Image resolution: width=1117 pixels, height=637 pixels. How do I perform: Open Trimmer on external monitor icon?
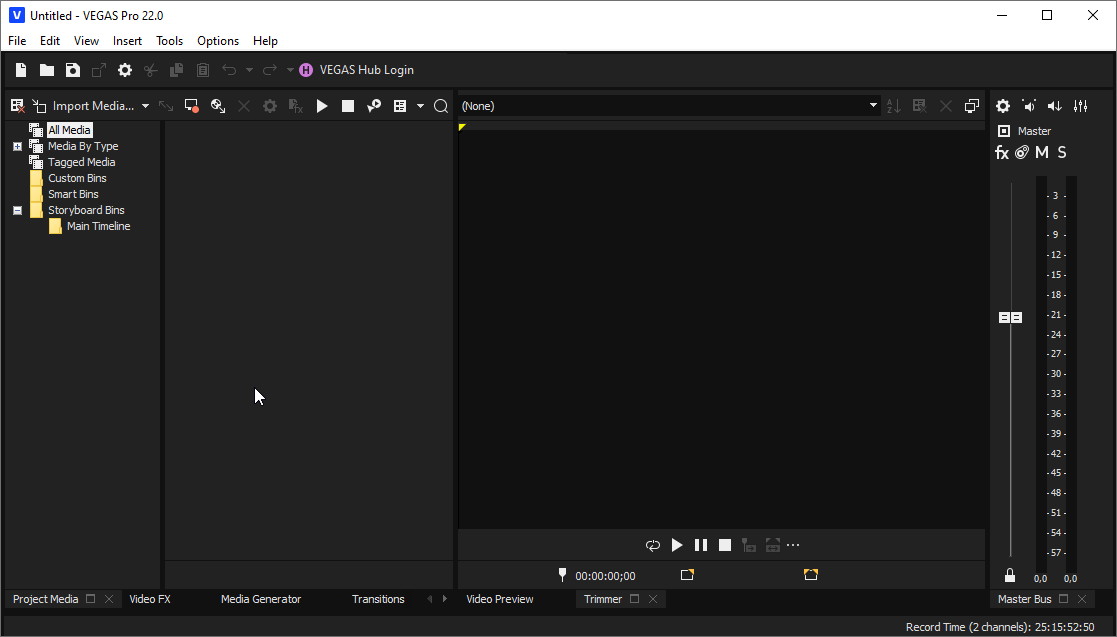[x=972, y=106]
